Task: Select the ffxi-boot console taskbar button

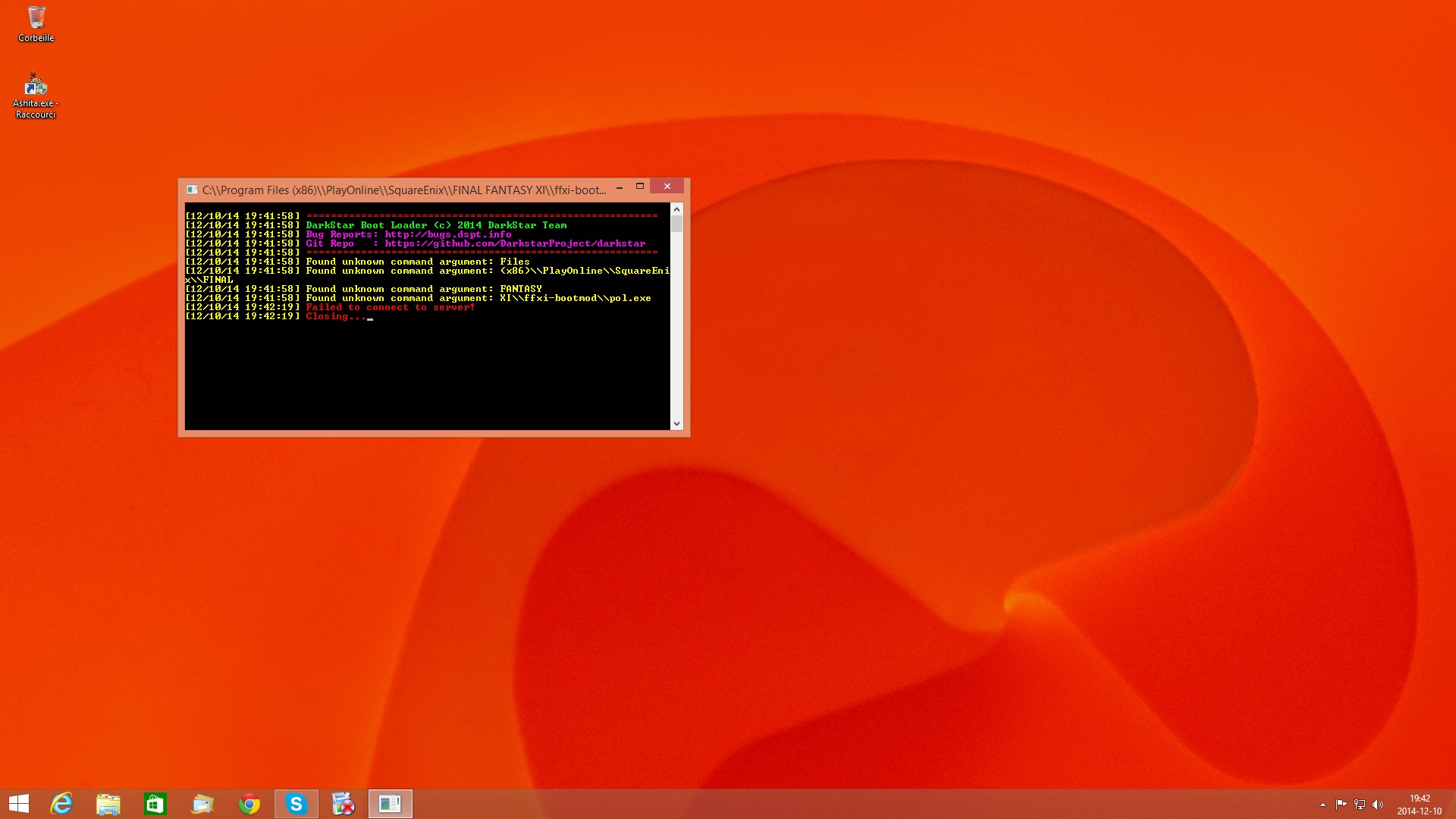Action: point(391,804)
